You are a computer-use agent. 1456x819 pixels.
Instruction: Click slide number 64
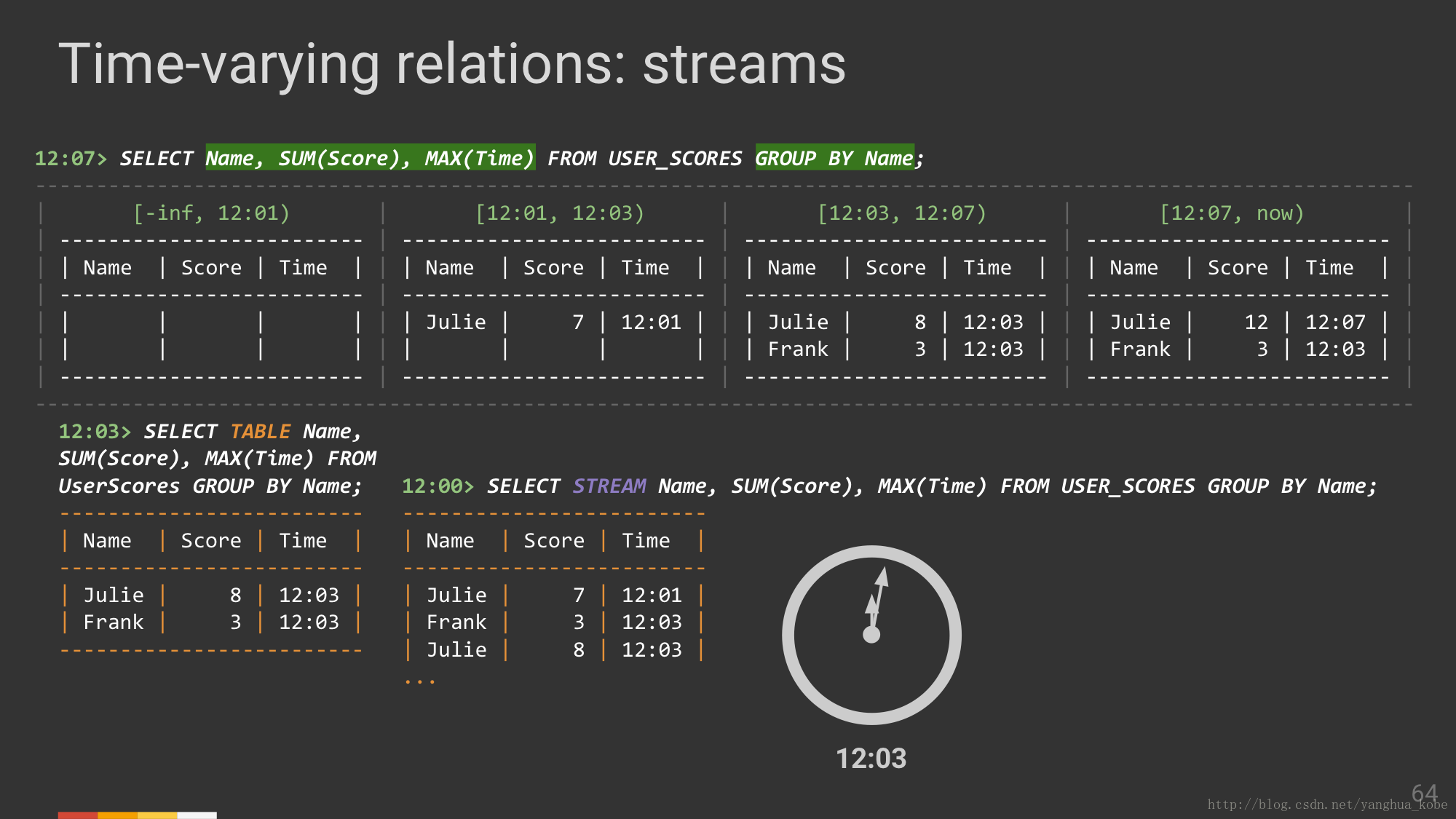point(1424,792)
